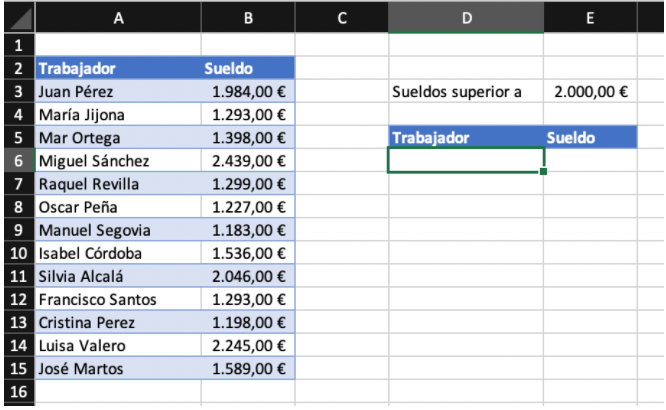Select Luisa Valero's salary 2.245,00 €
The height and width of the screenshot is (410, 666).
tap(248, 345)
